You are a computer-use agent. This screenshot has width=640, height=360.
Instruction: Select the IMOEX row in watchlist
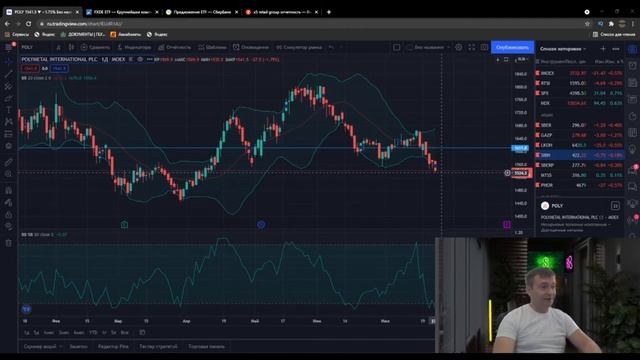[580, 73]
